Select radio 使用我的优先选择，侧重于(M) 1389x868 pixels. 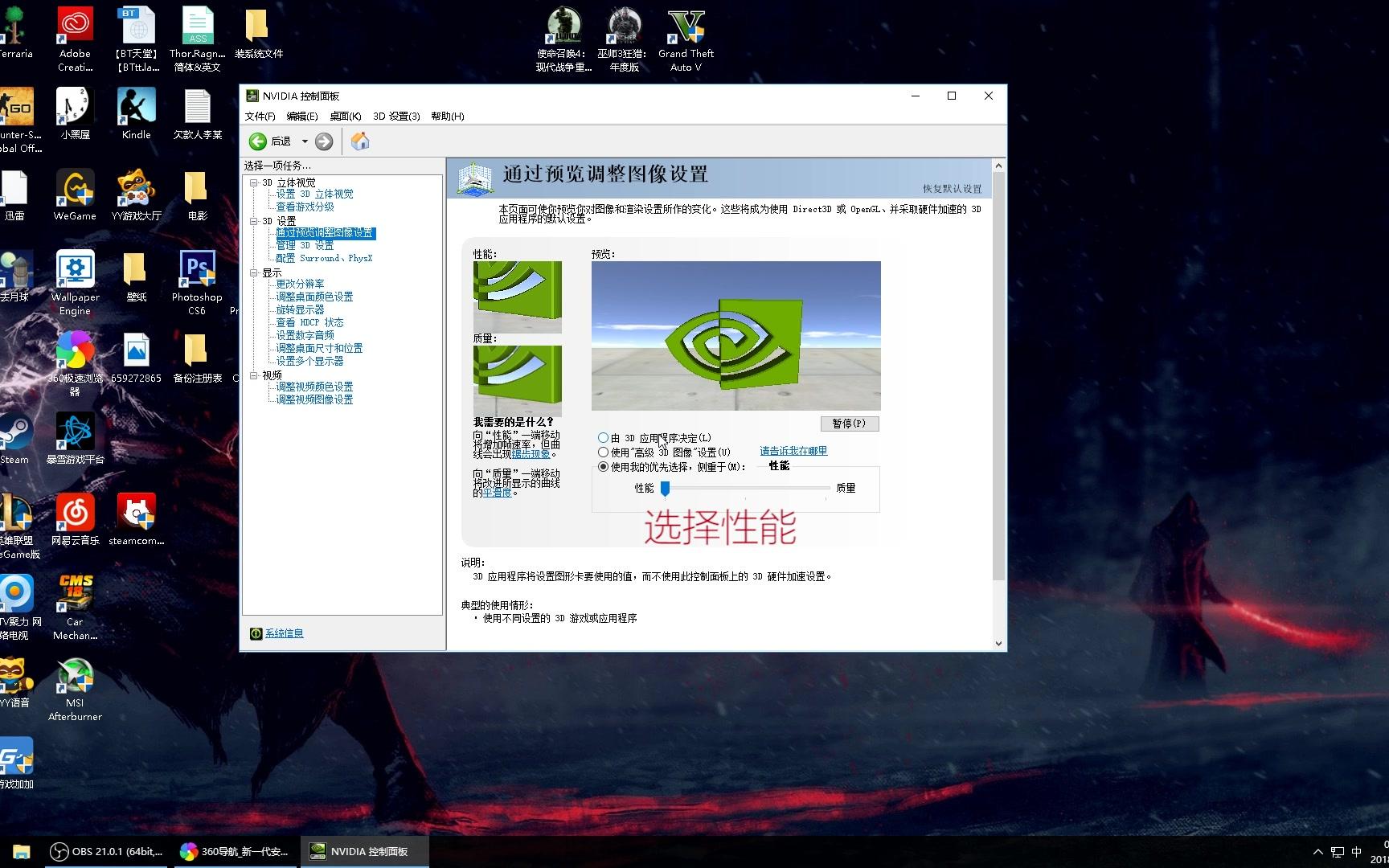[603, 467]
